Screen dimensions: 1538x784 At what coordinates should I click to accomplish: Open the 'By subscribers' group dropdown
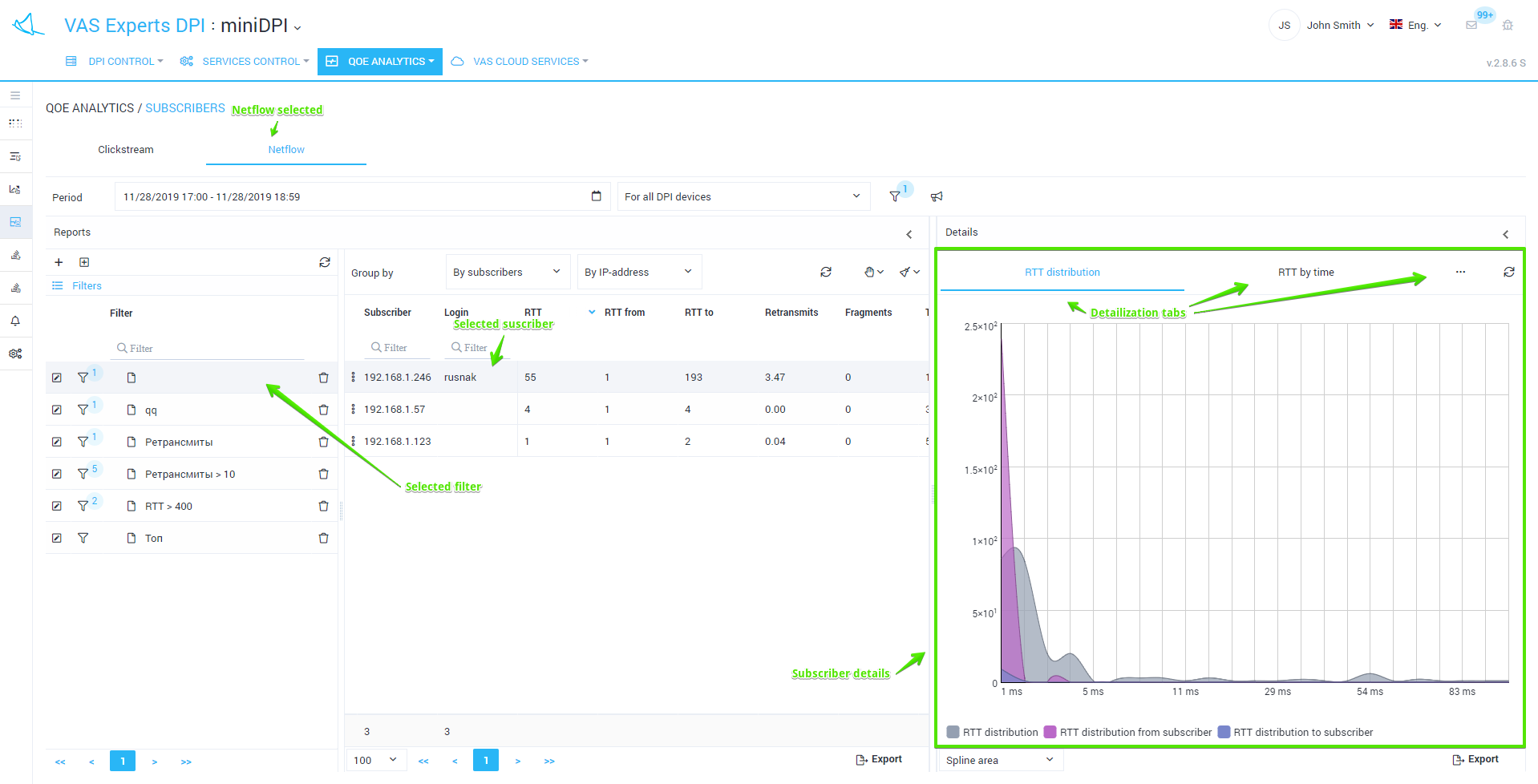[507, 272]
